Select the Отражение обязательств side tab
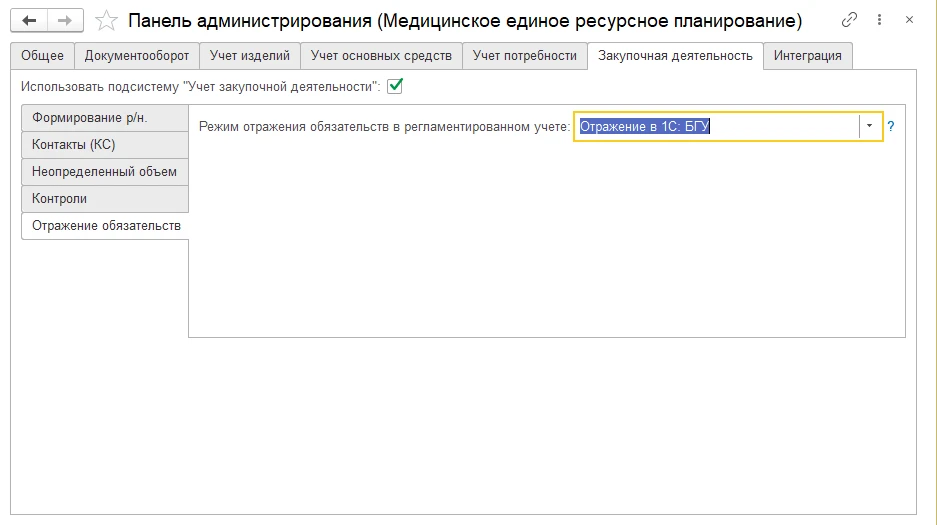The height and width of the screenshot is (525, 937). tap(105, 226)
